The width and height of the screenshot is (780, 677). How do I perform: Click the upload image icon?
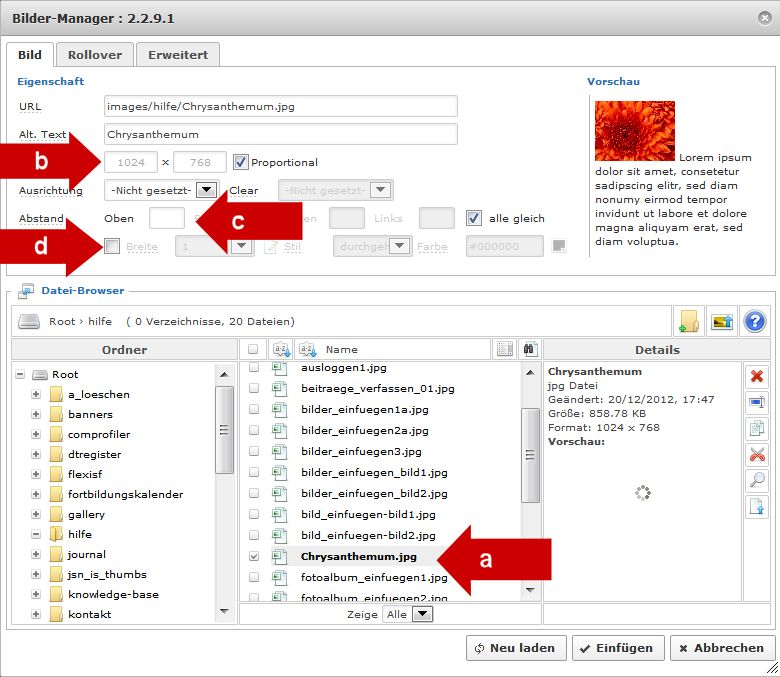[x=721, y=321]
